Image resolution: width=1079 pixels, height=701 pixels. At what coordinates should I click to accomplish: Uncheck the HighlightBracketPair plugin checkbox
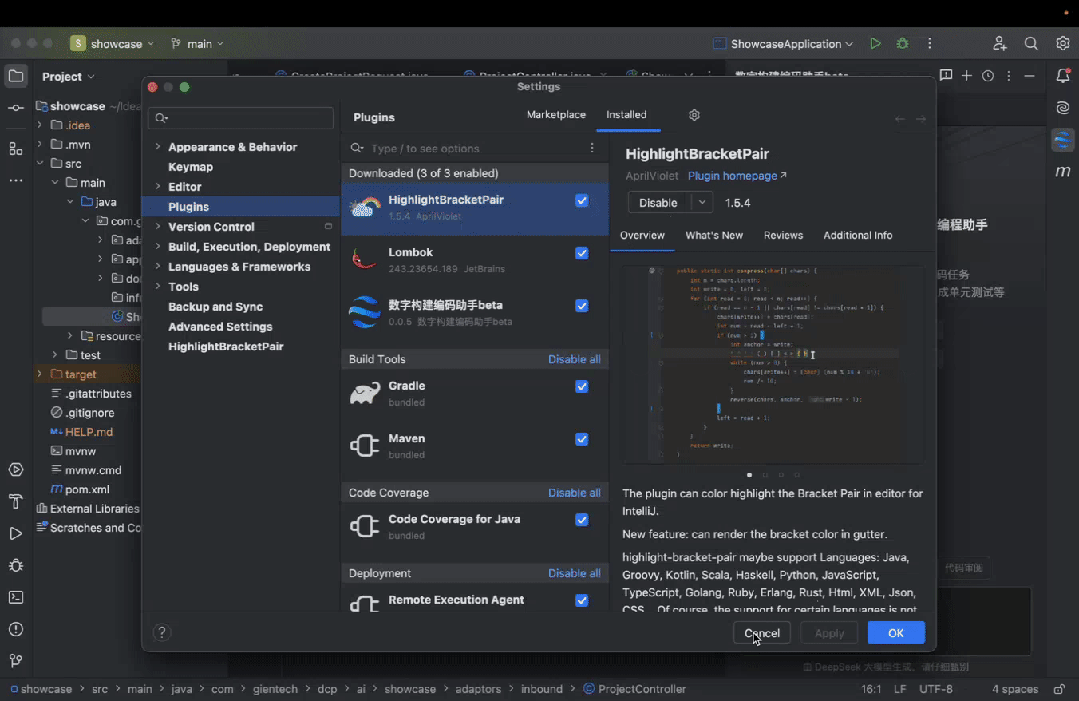pyautogui.click(x=581, y=201)
